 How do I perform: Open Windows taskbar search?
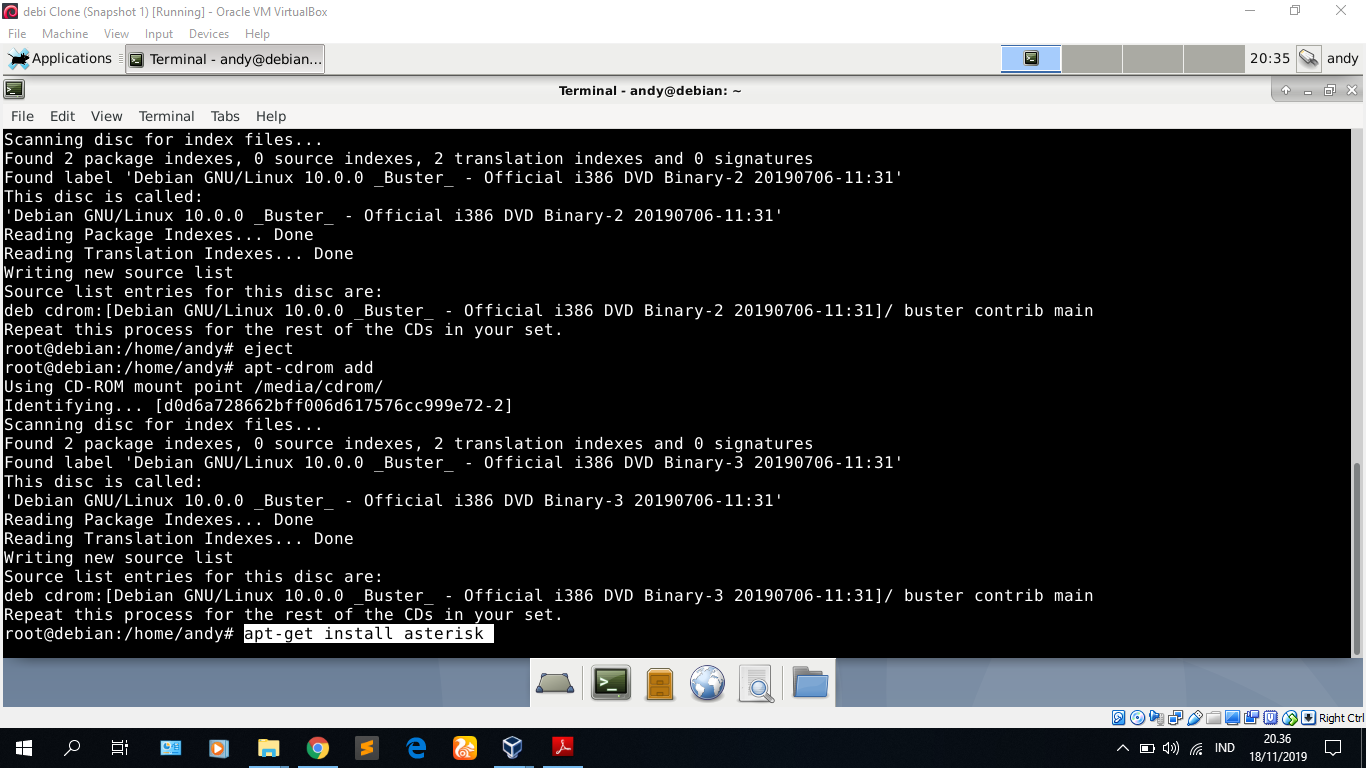pyautogui.click(x=72, y=748)
